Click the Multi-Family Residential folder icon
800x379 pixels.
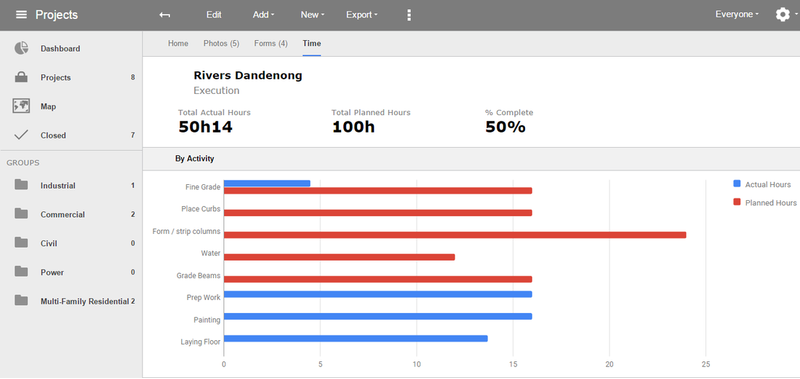[x=21, y=301]
